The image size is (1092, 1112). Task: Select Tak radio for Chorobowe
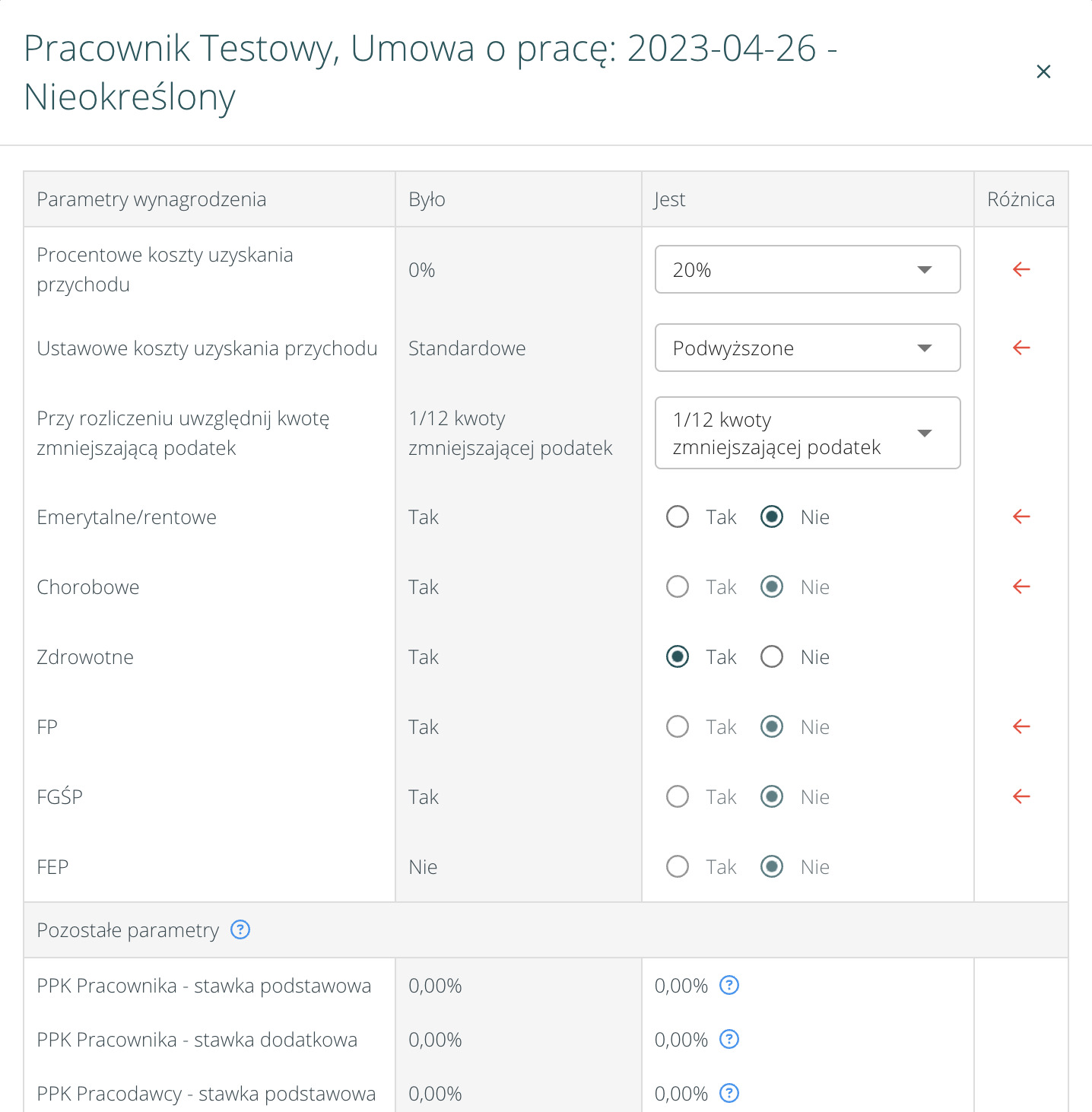pos(678,587)
